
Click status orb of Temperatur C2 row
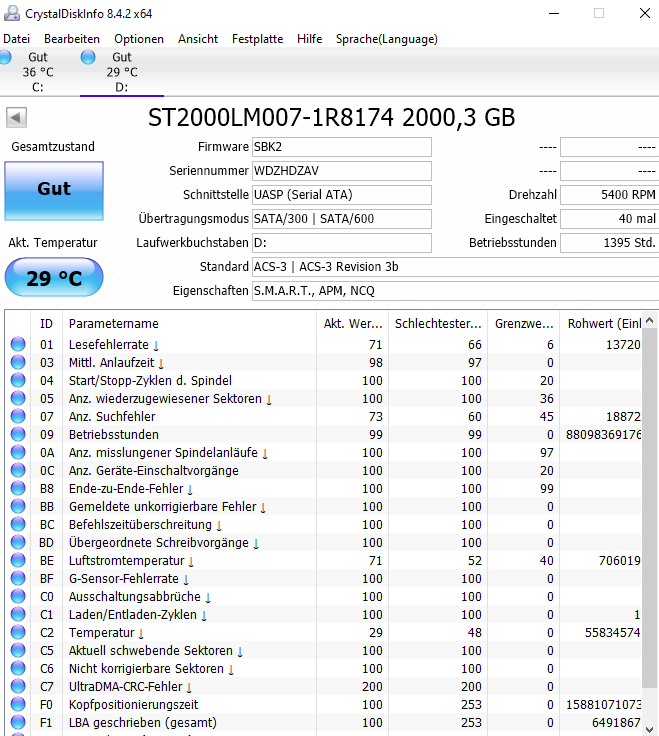(x=18, y=632)
